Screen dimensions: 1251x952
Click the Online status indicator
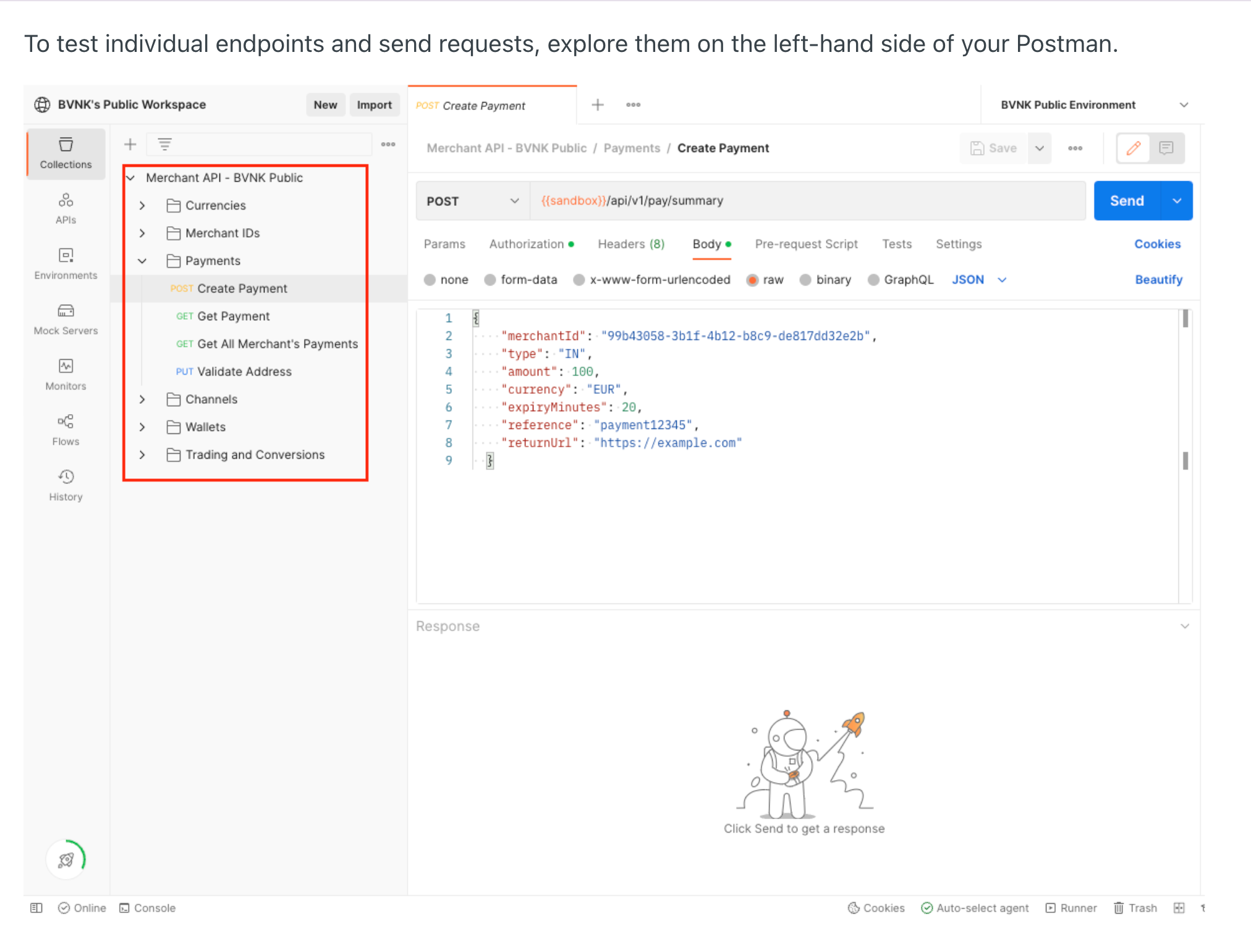(x=82, y=908)
